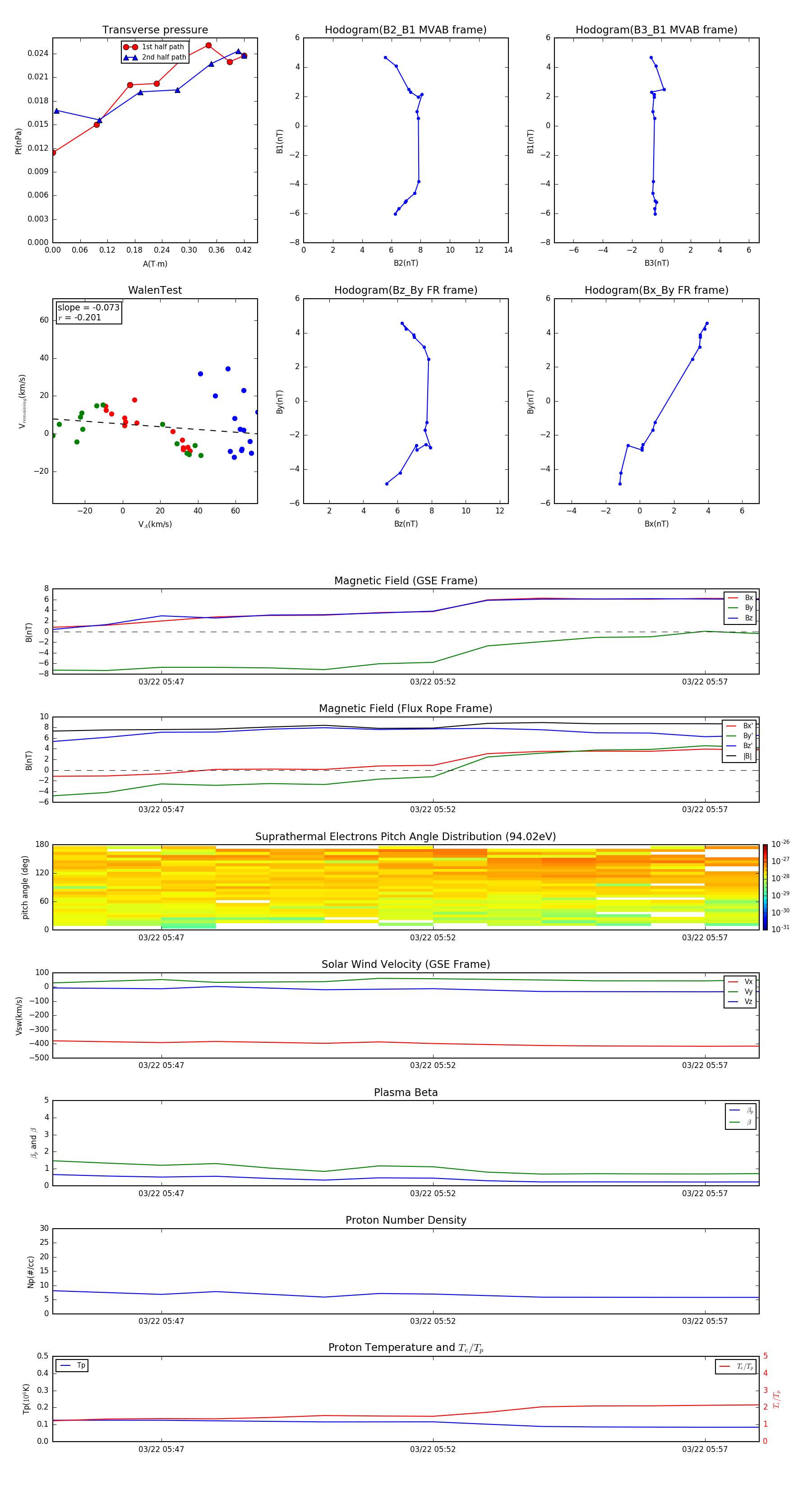The image size is (812, 1489).
Task: Select the green By entry in the GSE legend
Action: (740, 608)
